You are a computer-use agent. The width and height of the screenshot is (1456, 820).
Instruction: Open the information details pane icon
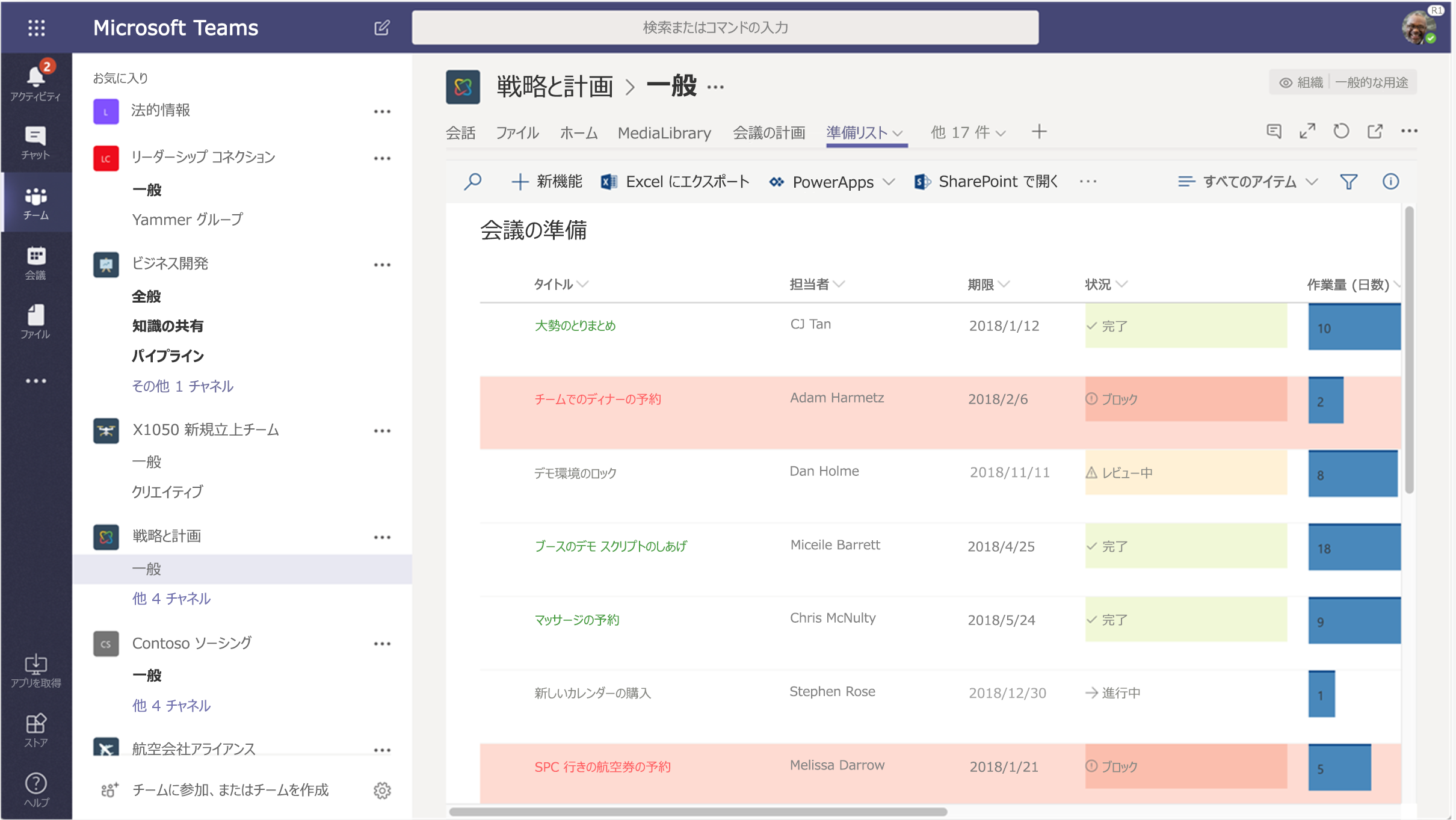(1390, 181)
